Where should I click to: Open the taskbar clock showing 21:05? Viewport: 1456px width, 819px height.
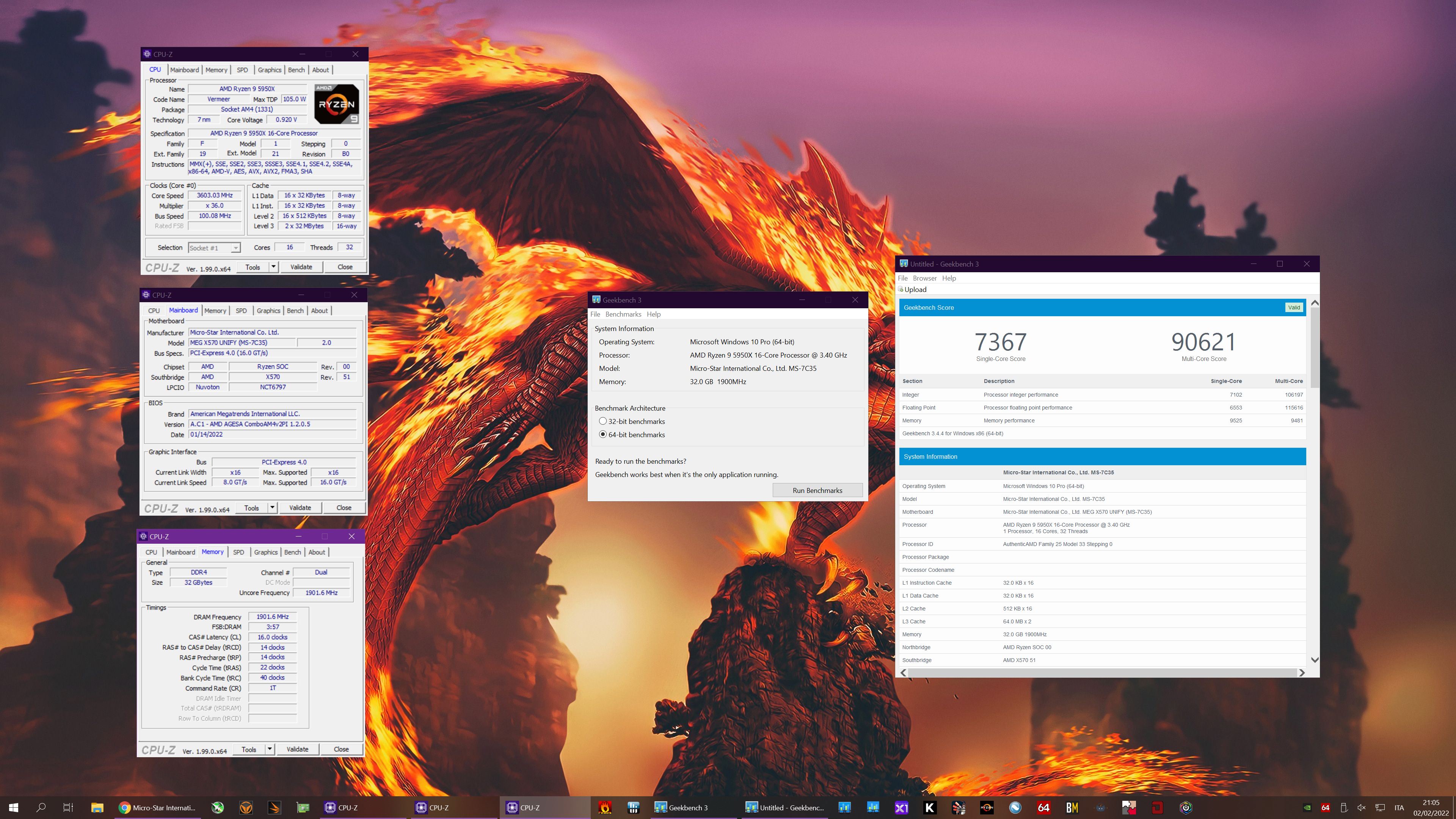[1431, 808]
